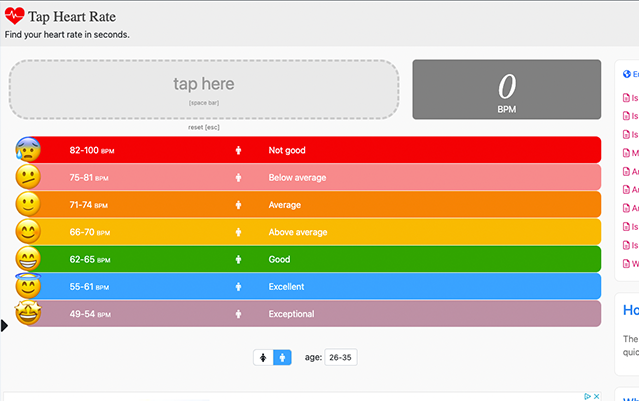
Task: Click the globe icon in the sidebar
Action: coord(627,74)
